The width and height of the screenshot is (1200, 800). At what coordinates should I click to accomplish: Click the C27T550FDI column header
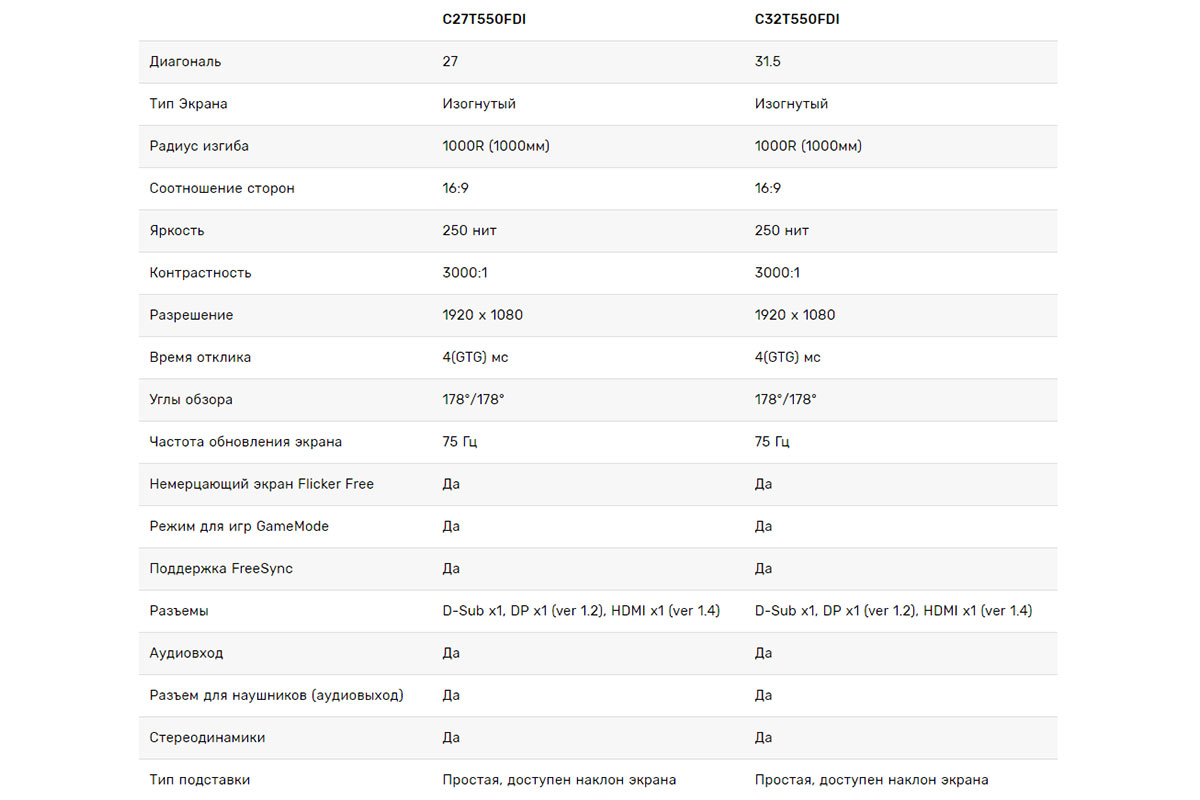[x=484, y=19]
